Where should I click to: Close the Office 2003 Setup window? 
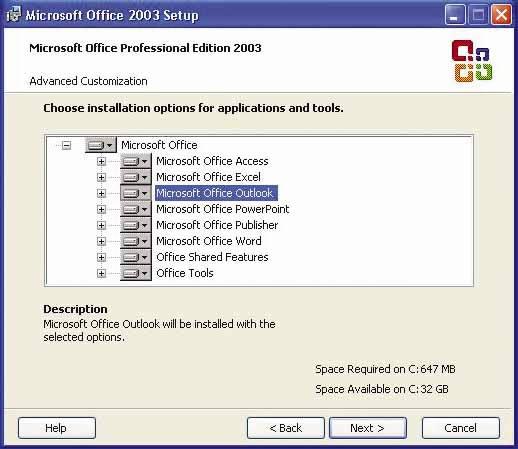(x=501, y=15)
